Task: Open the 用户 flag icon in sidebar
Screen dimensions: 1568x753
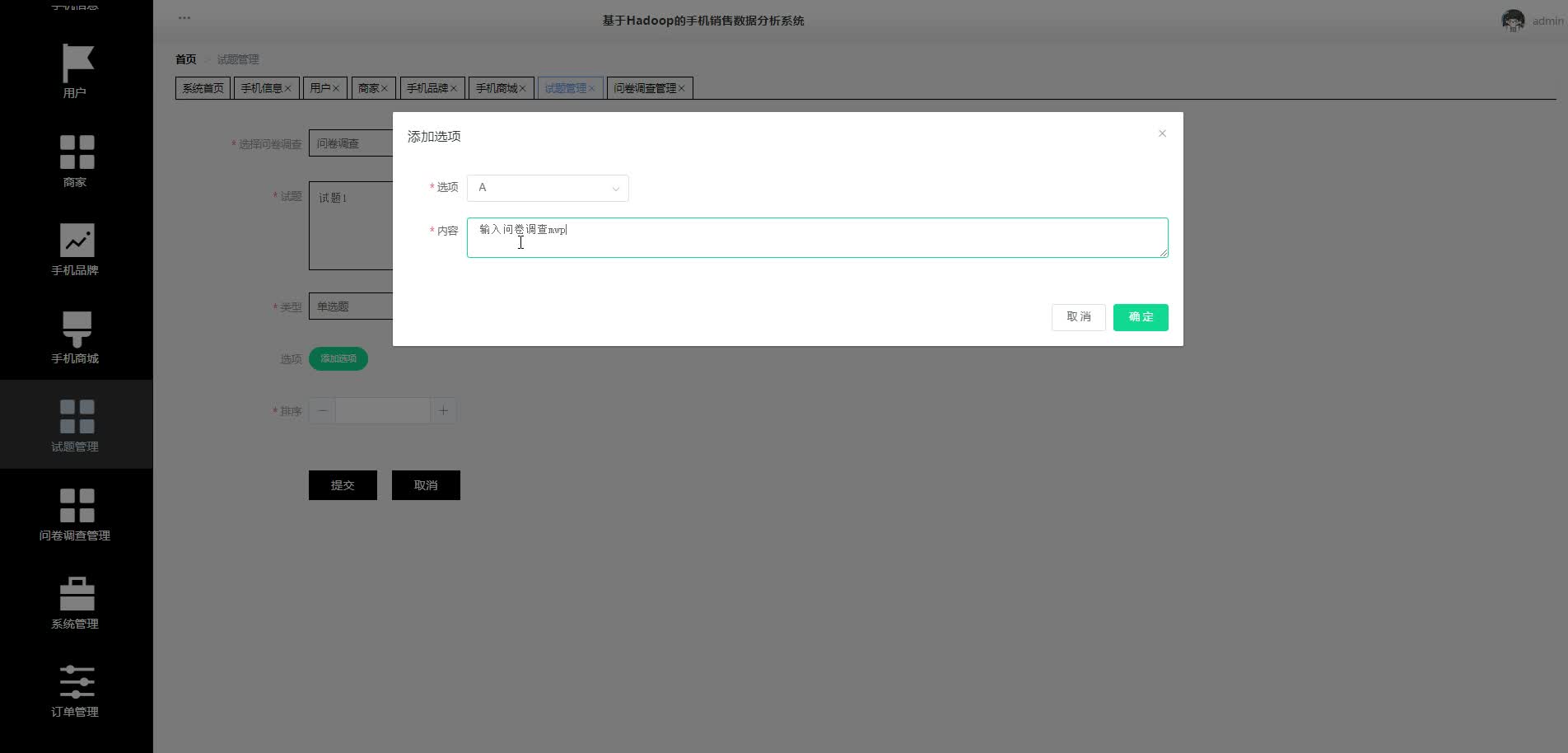Action: 77,63
